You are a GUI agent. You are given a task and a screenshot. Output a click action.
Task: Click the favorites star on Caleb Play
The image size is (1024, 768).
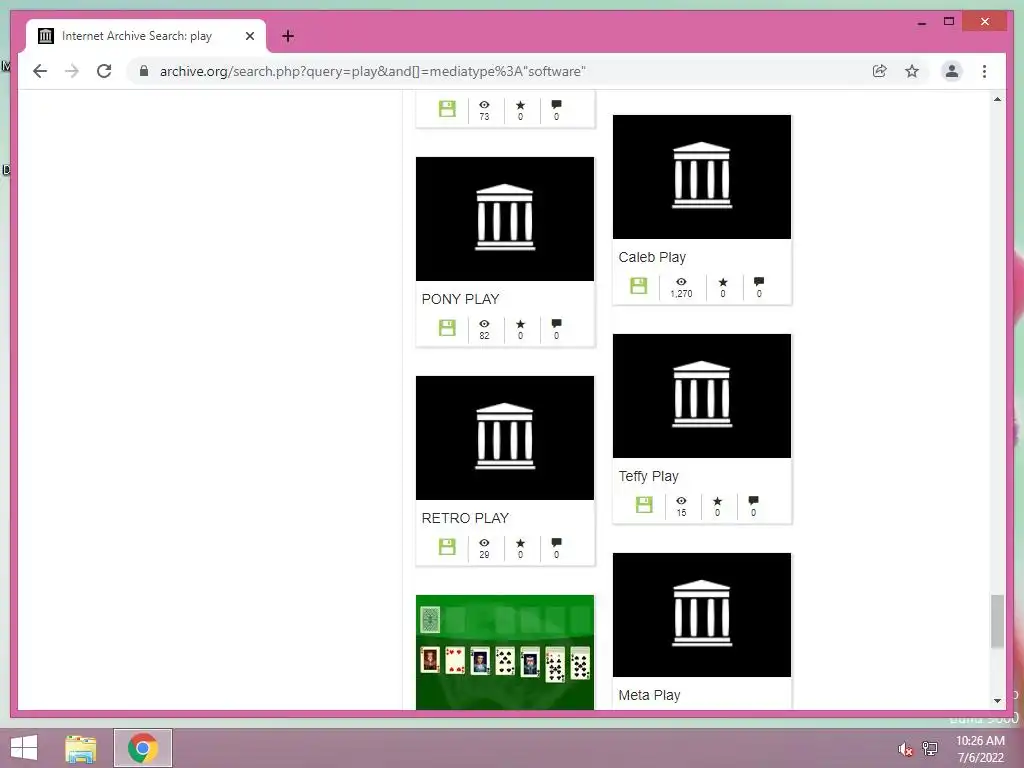[x=723, y=282]
